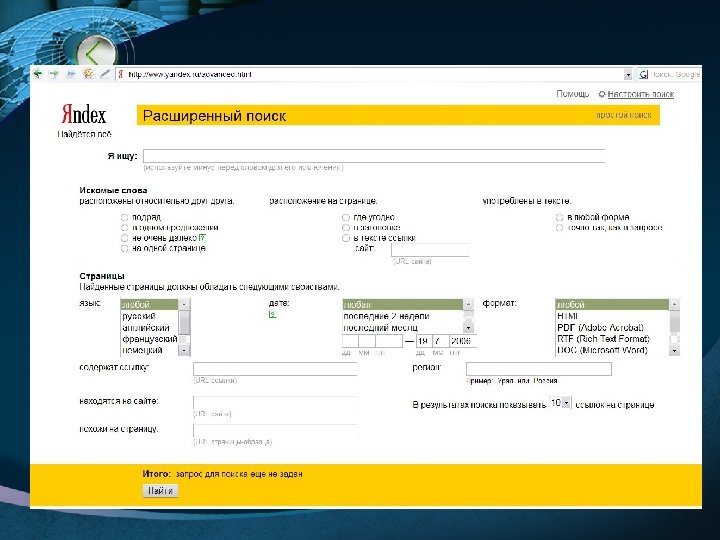
Task: Click the 'регион' input field
Action: [x=539, y=369]
